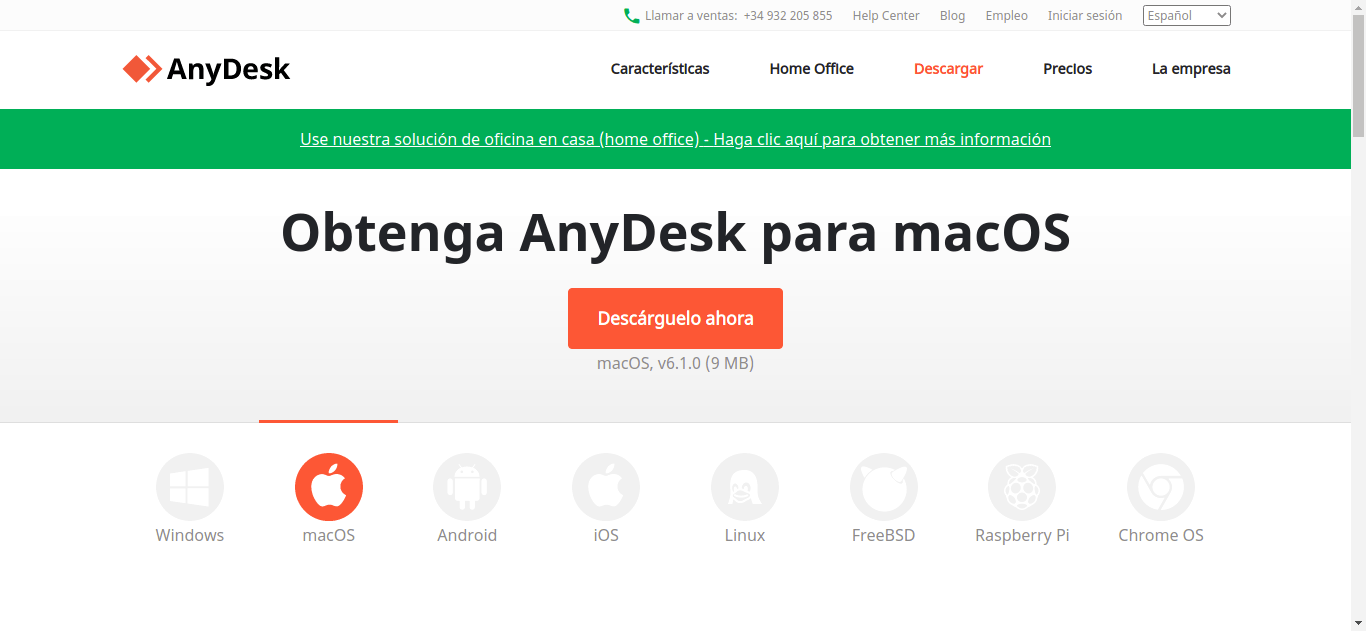The height and width of the screenshot is (631, 1366).
Task: Click the AnyDesk logo
Action: [x=206, y=69]
